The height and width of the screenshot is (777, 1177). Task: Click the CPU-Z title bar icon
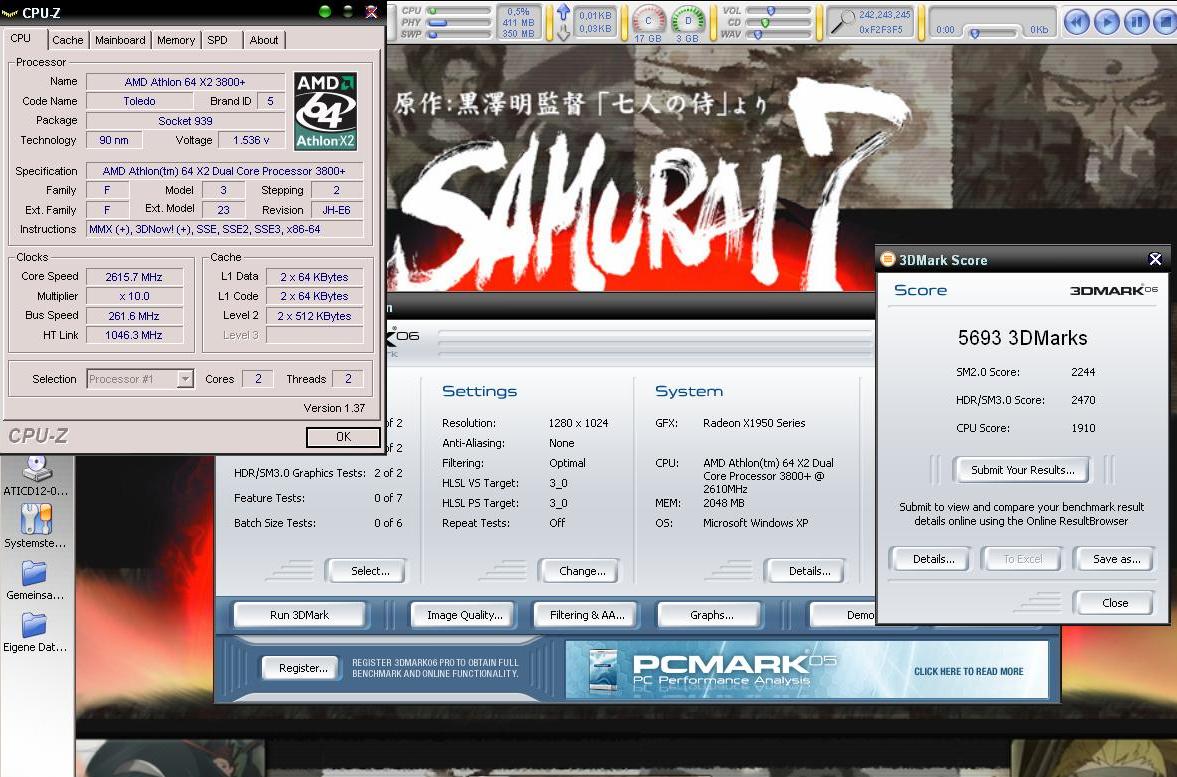pos(10,12)
